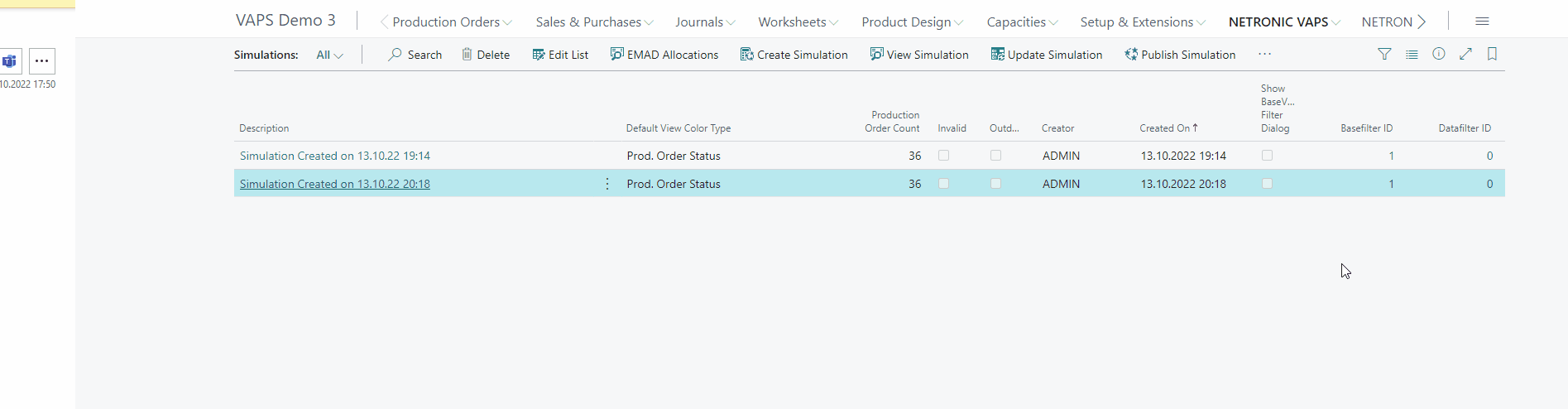
Task: Switch list layout view icon
Action: pyautogui.click(x=1412, y=54)
